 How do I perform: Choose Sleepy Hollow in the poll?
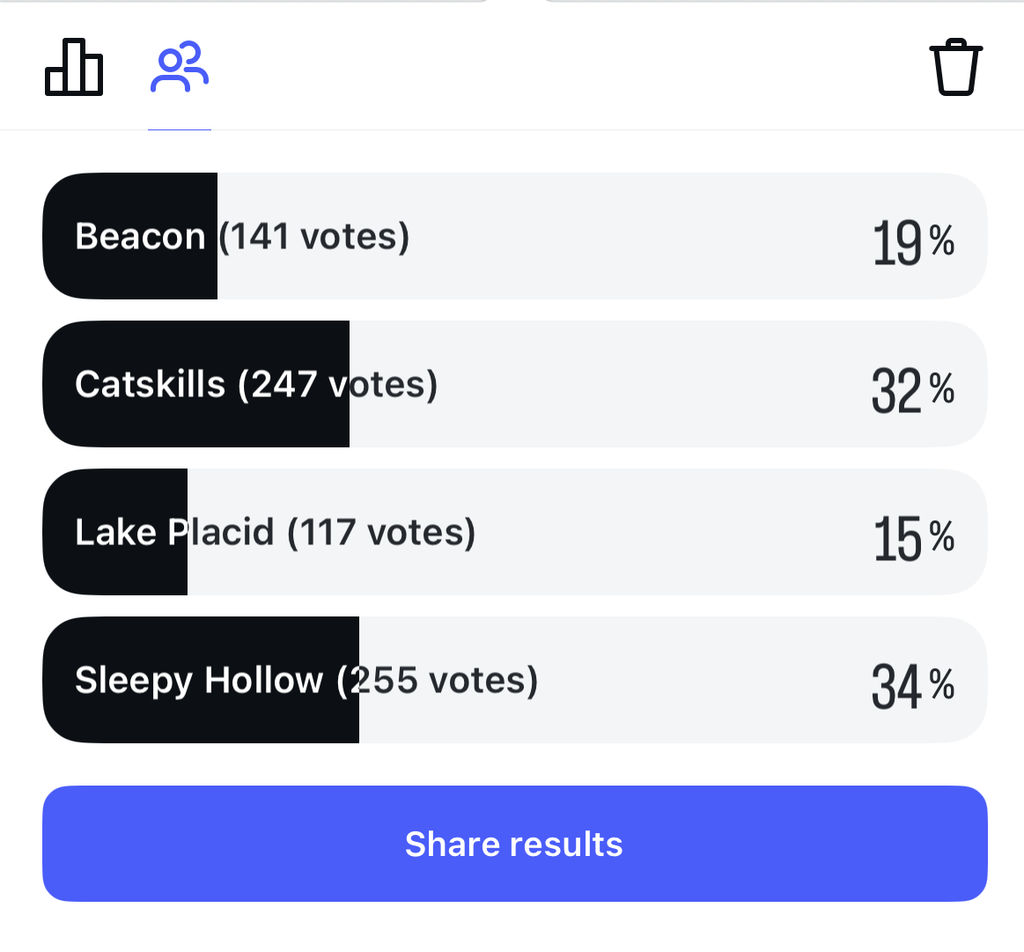coord(514,679)
